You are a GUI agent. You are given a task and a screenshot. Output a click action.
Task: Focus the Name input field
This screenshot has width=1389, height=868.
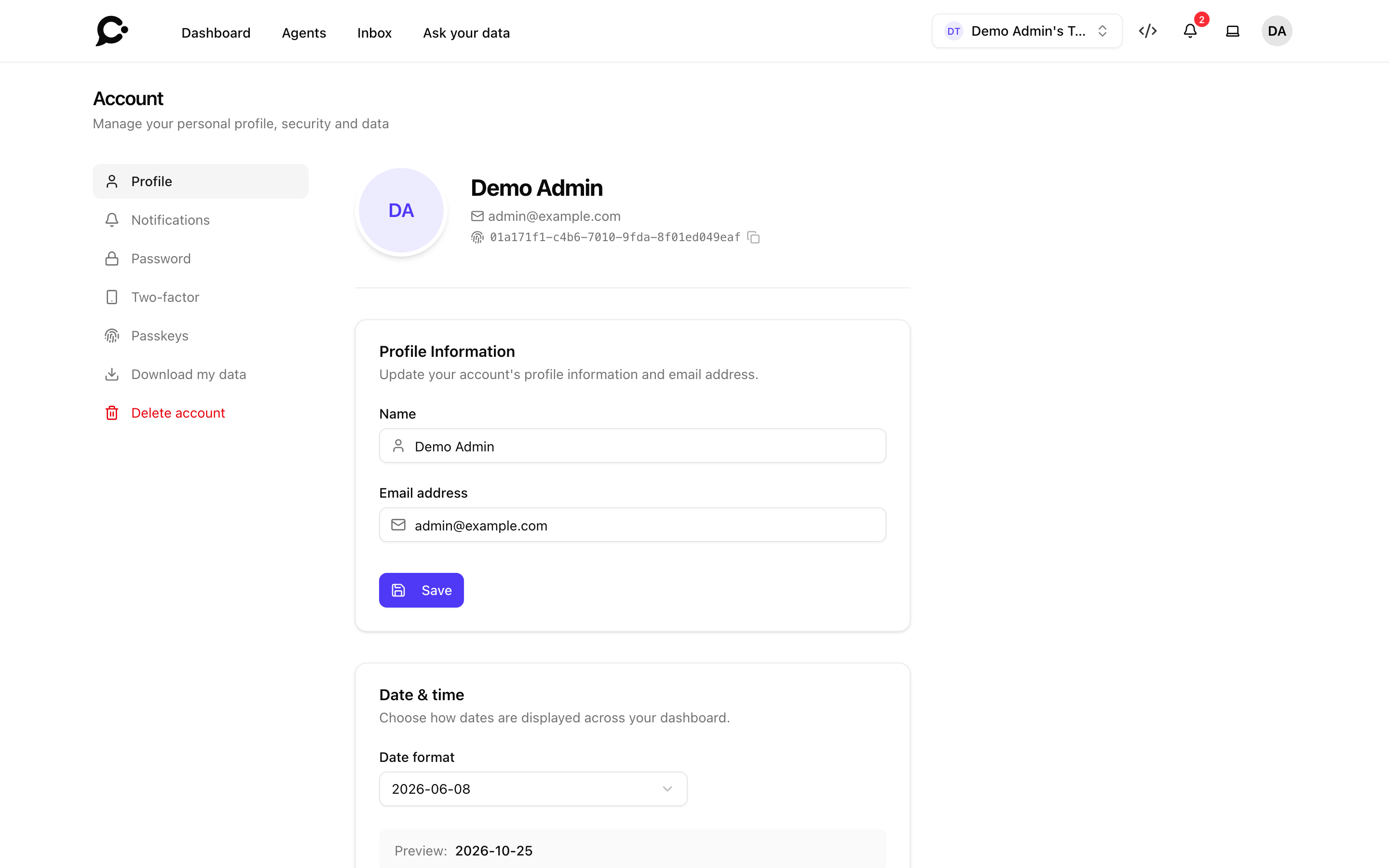(x=632, y=446)
